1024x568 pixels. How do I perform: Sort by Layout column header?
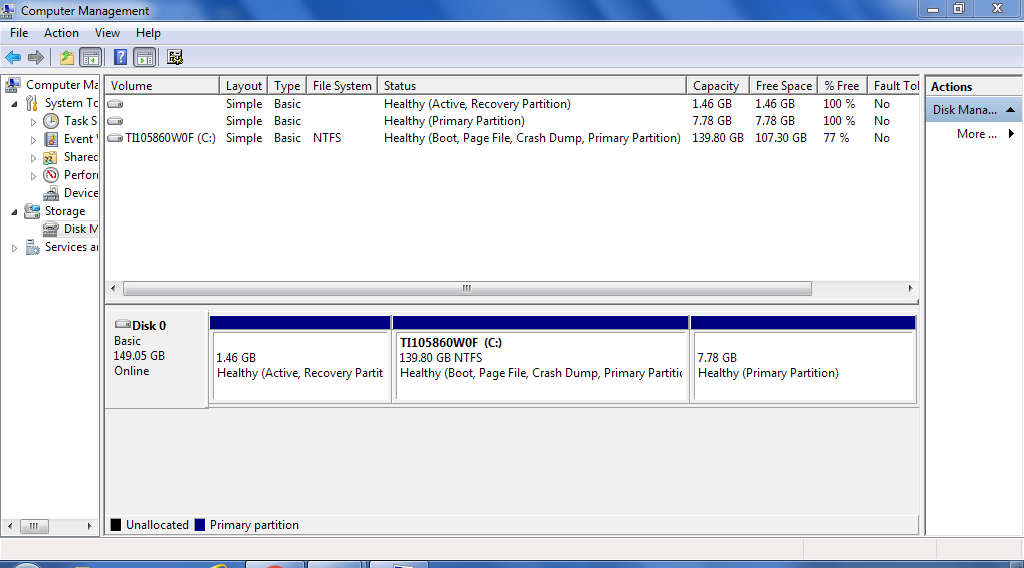coord(244,86)
